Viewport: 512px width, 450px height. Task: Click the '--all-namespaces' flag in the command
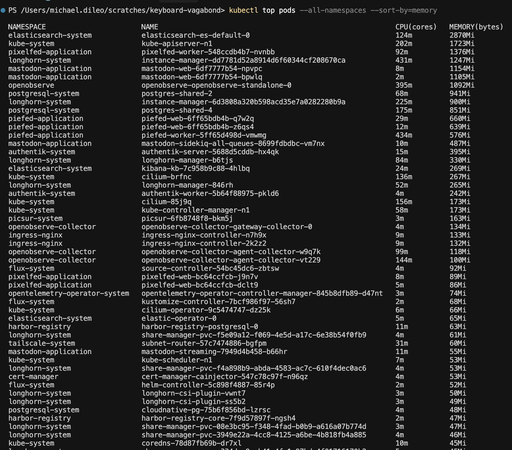(x=333, y=10)
